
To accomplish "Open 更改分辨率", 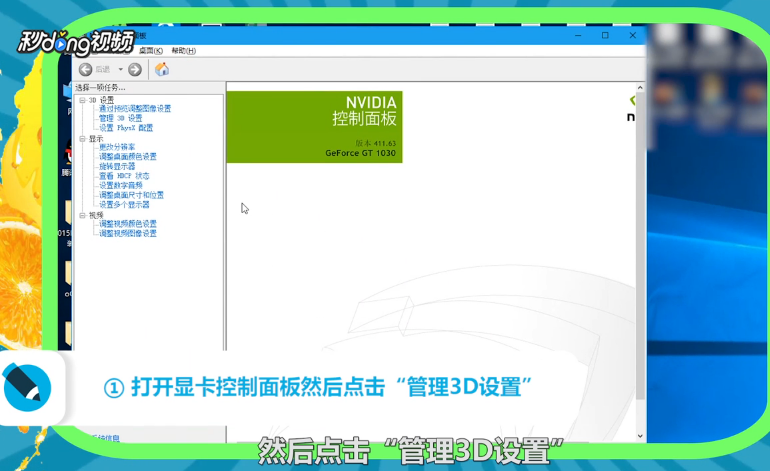I will pos(117,147).
